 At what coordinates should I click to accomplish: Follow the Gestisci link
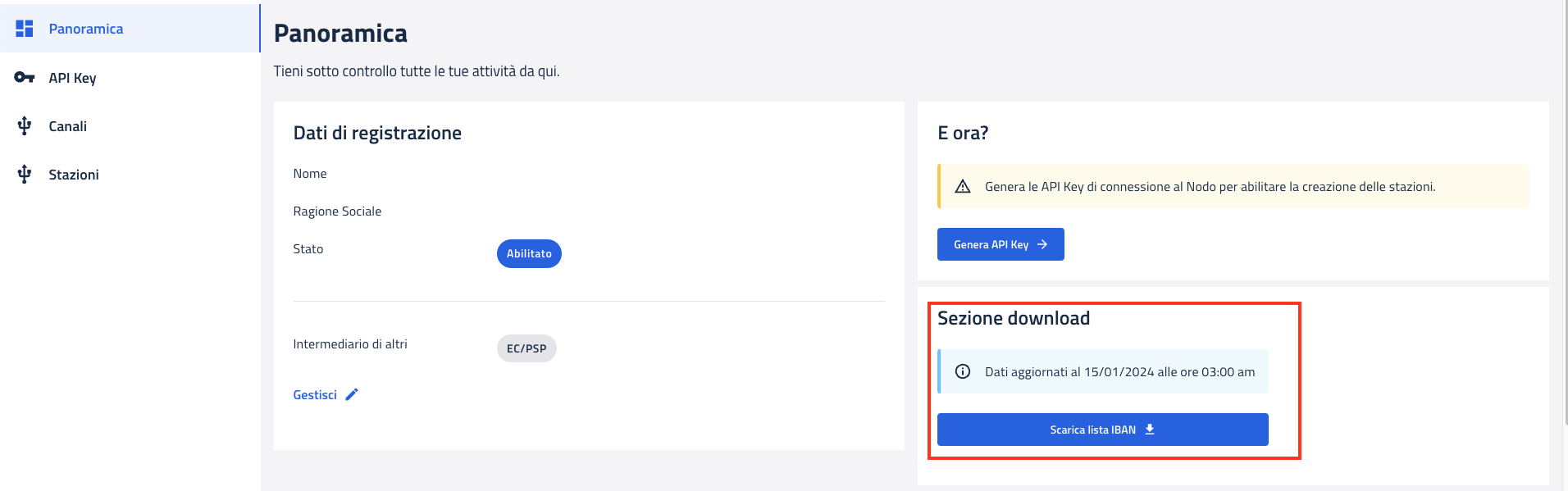315,395
